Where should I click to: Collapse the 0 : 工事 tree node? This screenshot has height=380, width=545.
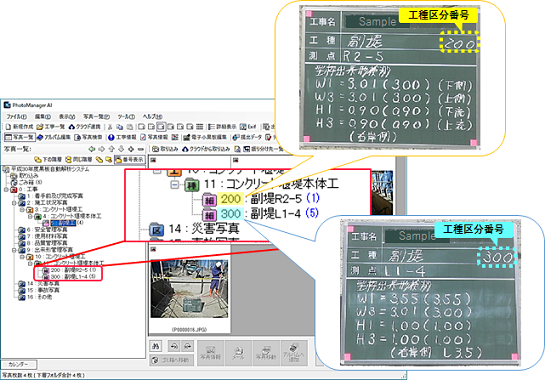point(6,189)
